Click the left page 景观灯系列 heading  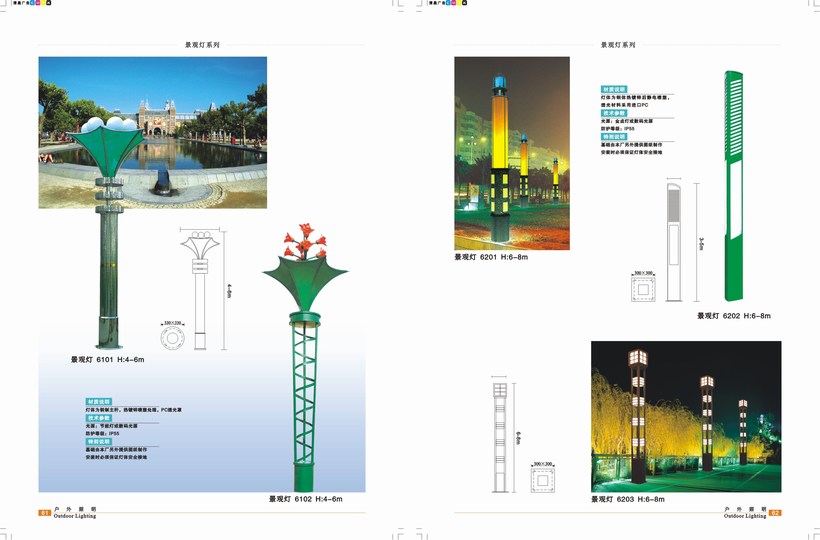click(202, 45)
